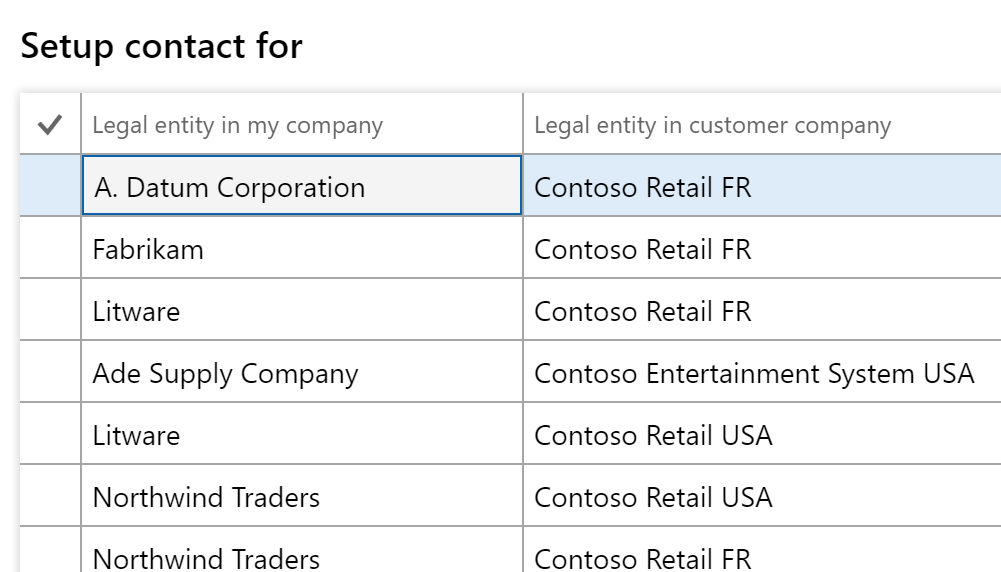
Task: Toggle row selector for Ade Supply Company
Action: [50, 373]
